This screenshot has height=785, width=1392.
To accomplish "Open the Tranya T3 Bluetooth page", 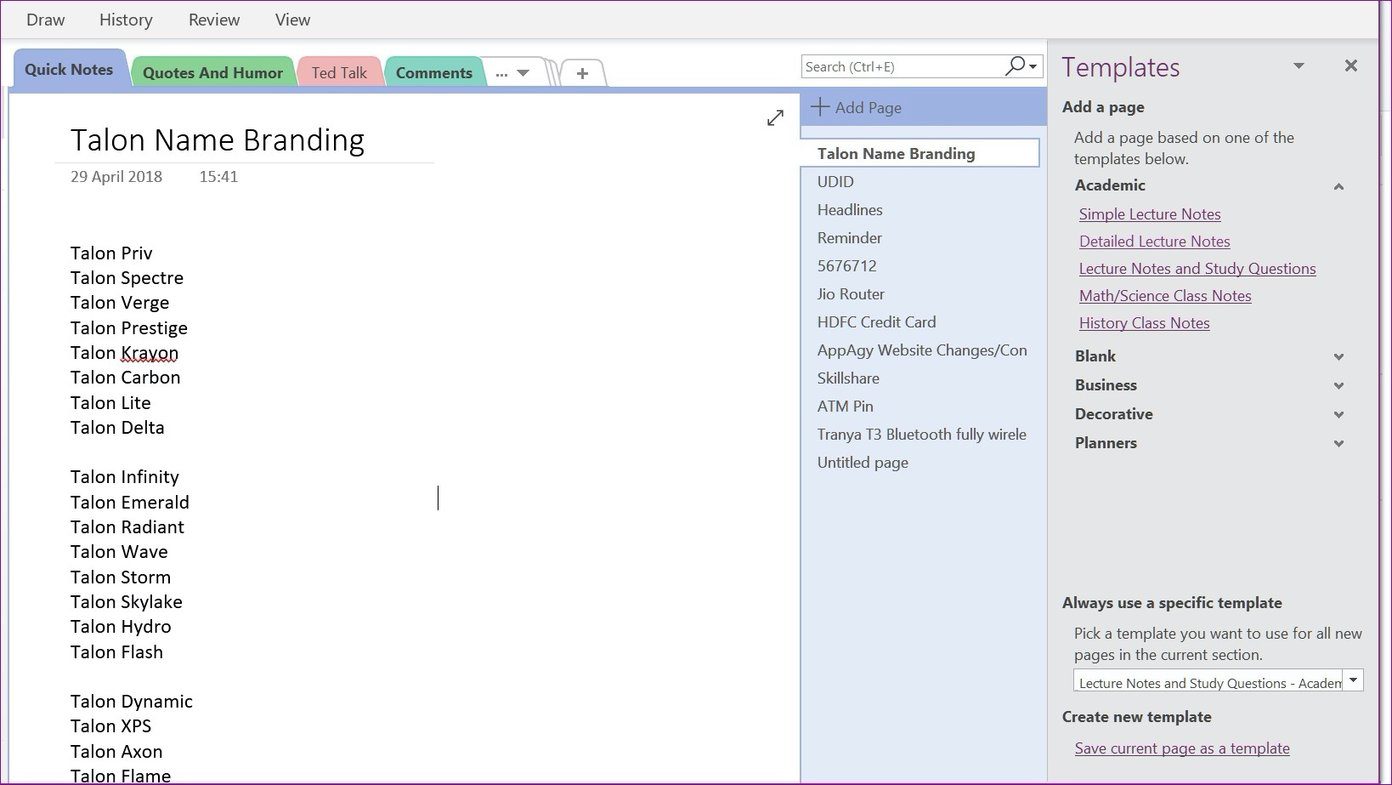I will coord(920,433).
